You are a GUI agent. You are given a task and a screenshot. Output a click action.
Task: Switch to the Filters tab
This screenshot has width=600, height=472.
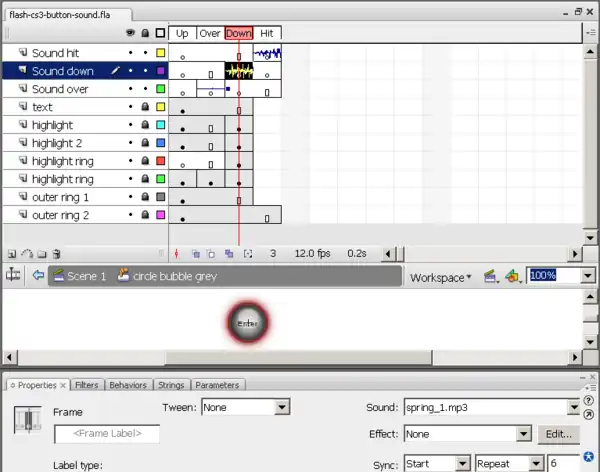(x=87, y=385)
